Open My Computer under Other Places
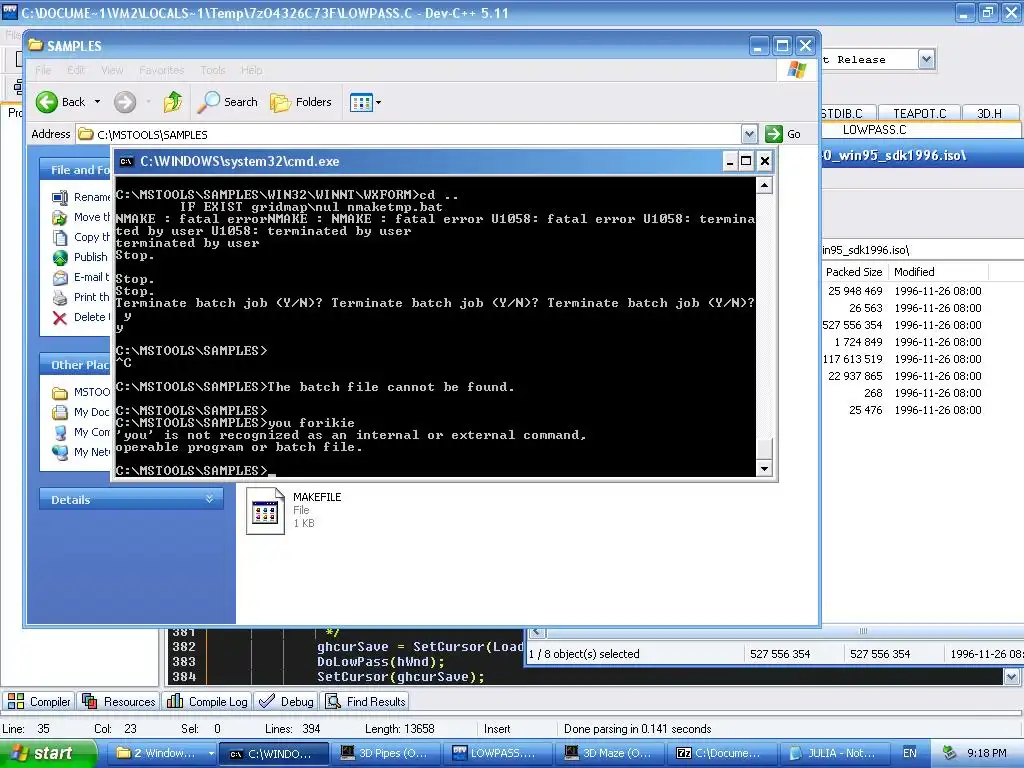Image resolution: width=1024 pixels, height=768 pixels. click(x=81, y=432)
